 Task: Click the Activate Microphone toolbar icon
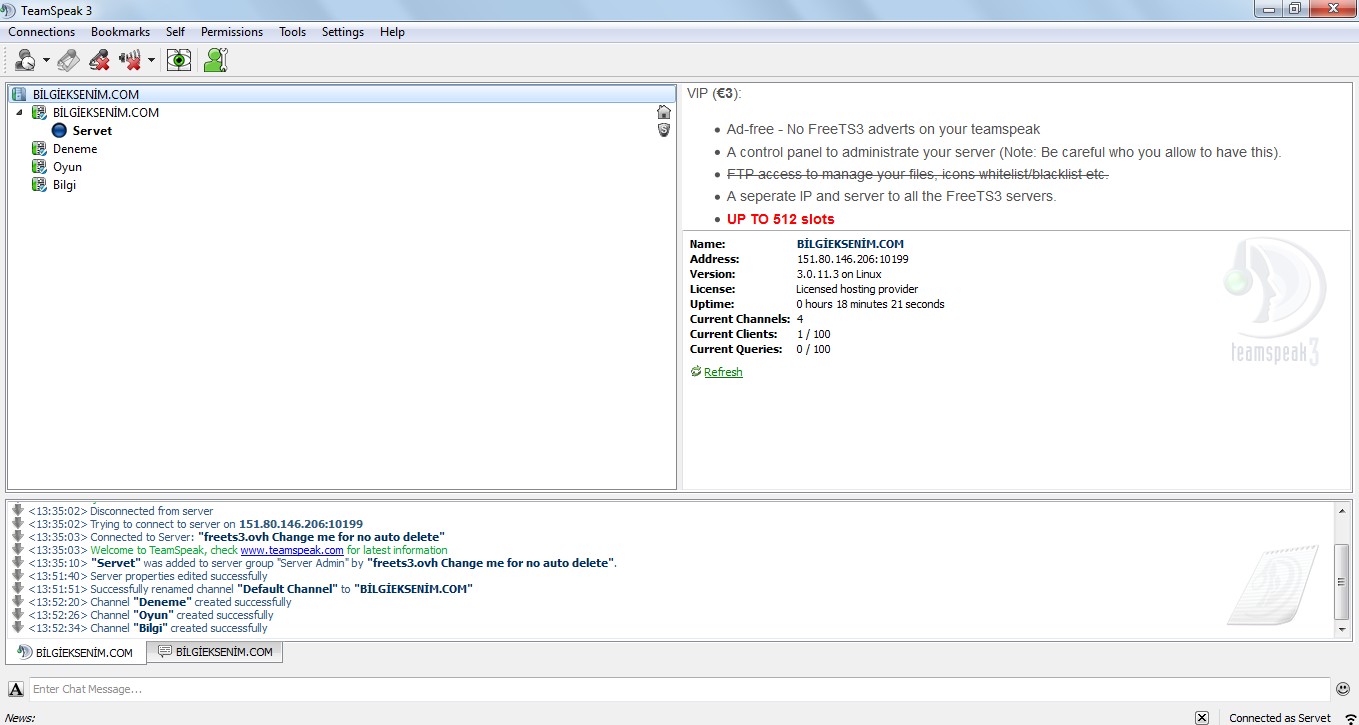tap(68, 61)
